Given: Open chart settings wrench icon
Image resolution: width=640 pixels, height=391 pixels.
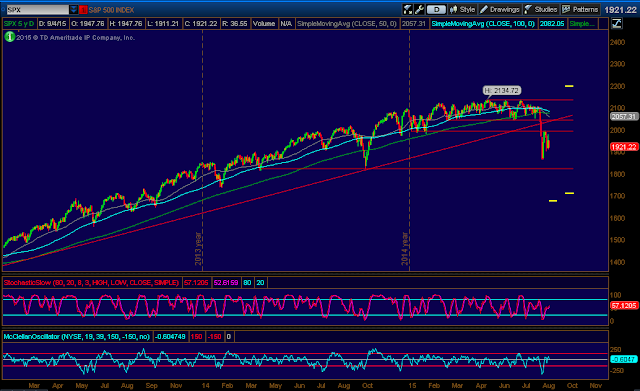Looking at the screenshot, I should [x=419, y=9].
